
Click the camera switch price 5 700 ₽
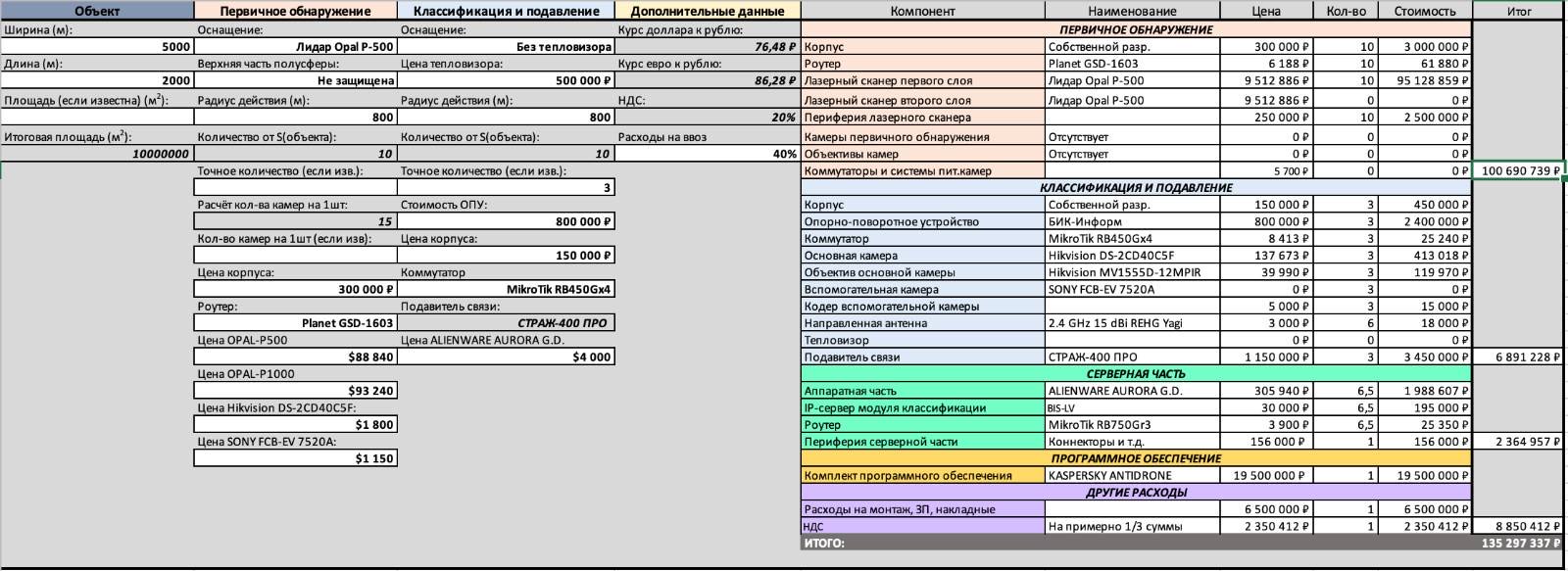click(1266, 170)
